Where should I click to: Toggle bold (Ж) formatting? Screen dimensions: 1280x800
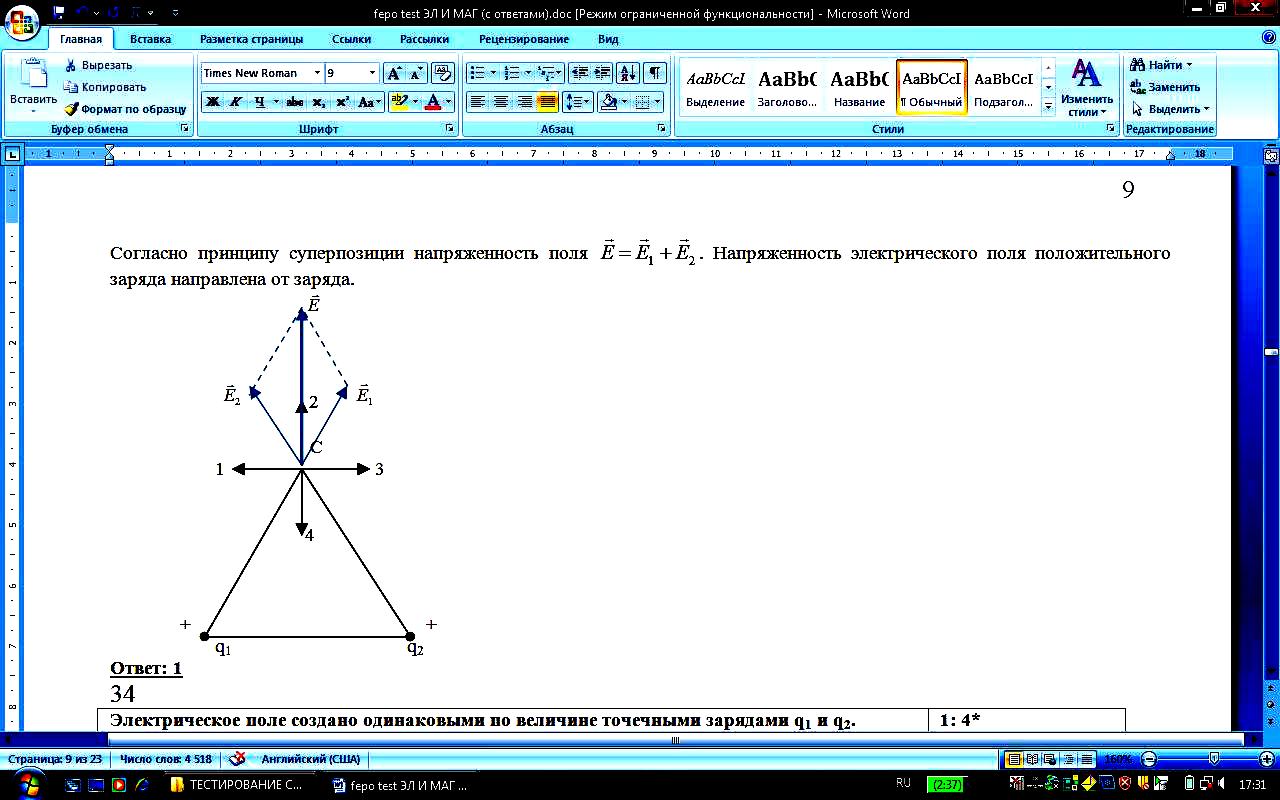pos(212,102)
